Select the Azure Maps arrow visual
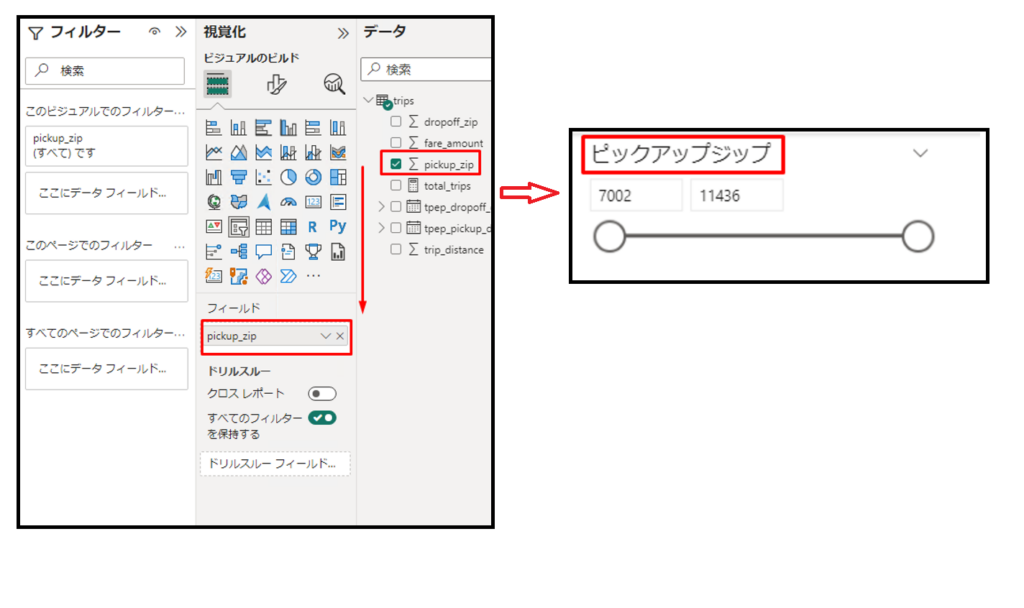The width and height of the screenshot is (1024, 608). click(x=263, y=202)
